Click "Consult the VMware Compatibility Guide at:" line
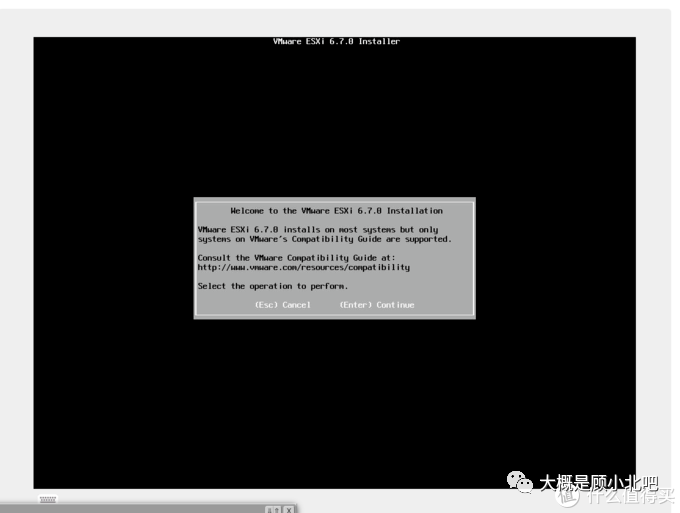This screenshot has width=680, height=513. click(297, 258)
